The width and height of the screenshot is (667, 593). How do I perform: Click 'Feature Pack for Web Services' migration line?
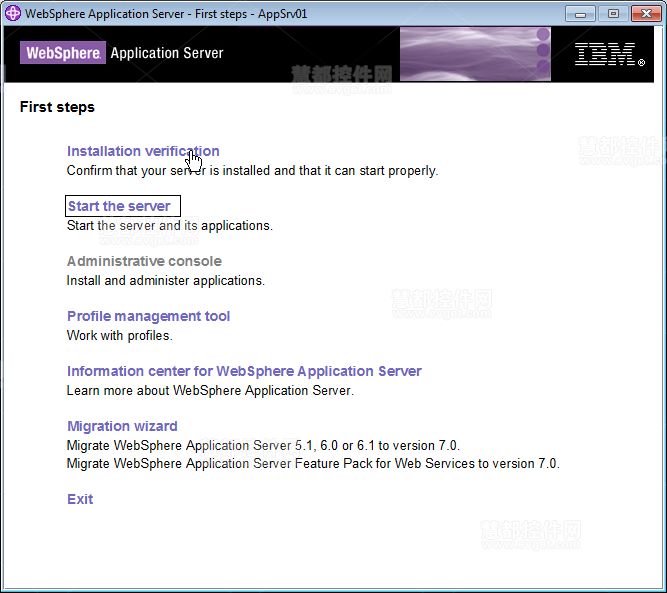coord(313,463)
